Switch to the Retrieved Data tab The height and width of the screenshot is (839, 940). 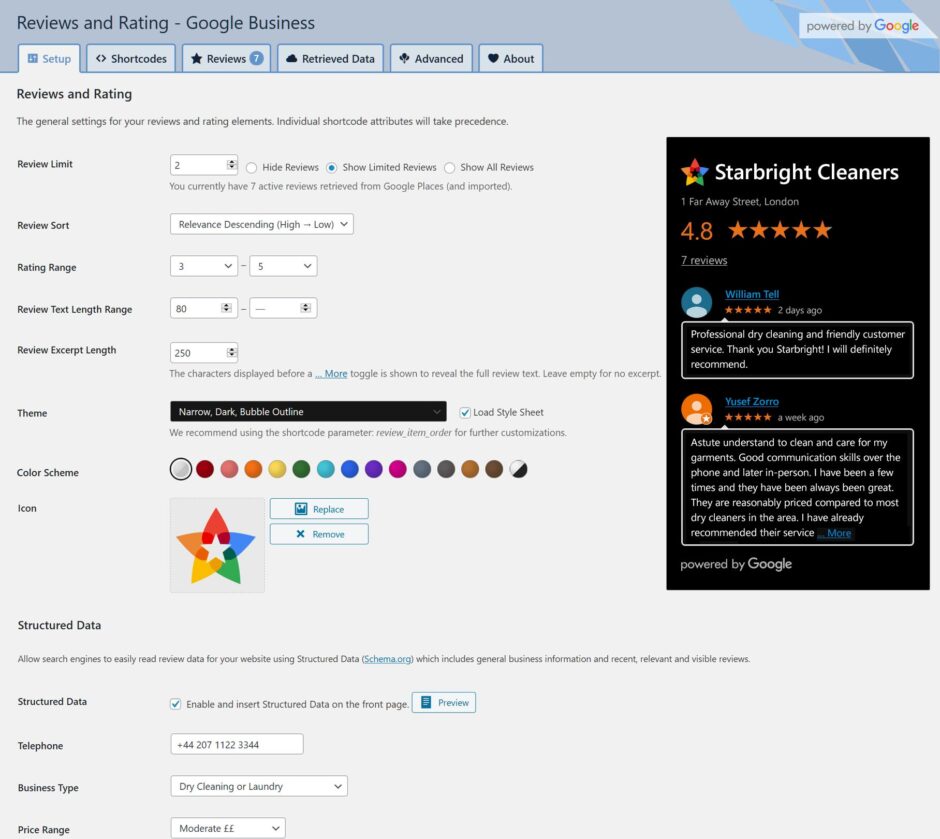[330, 59]
